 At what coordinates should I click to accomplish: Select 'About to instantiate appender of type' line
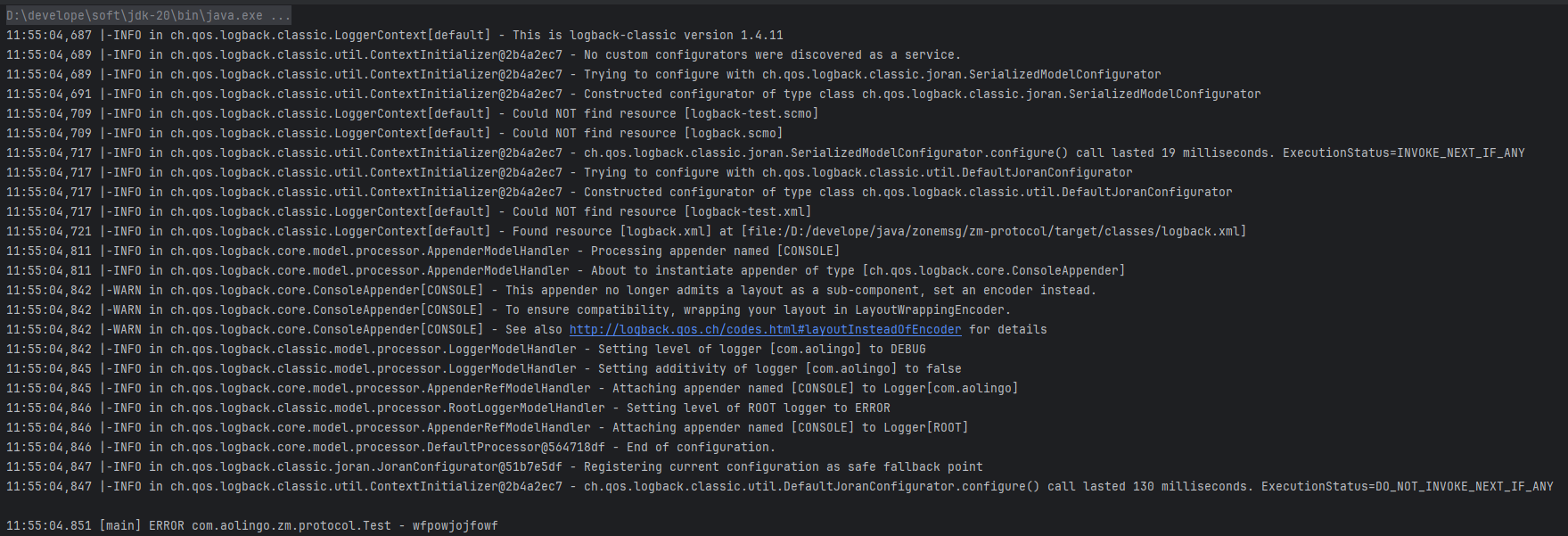[x=566, y=270]
